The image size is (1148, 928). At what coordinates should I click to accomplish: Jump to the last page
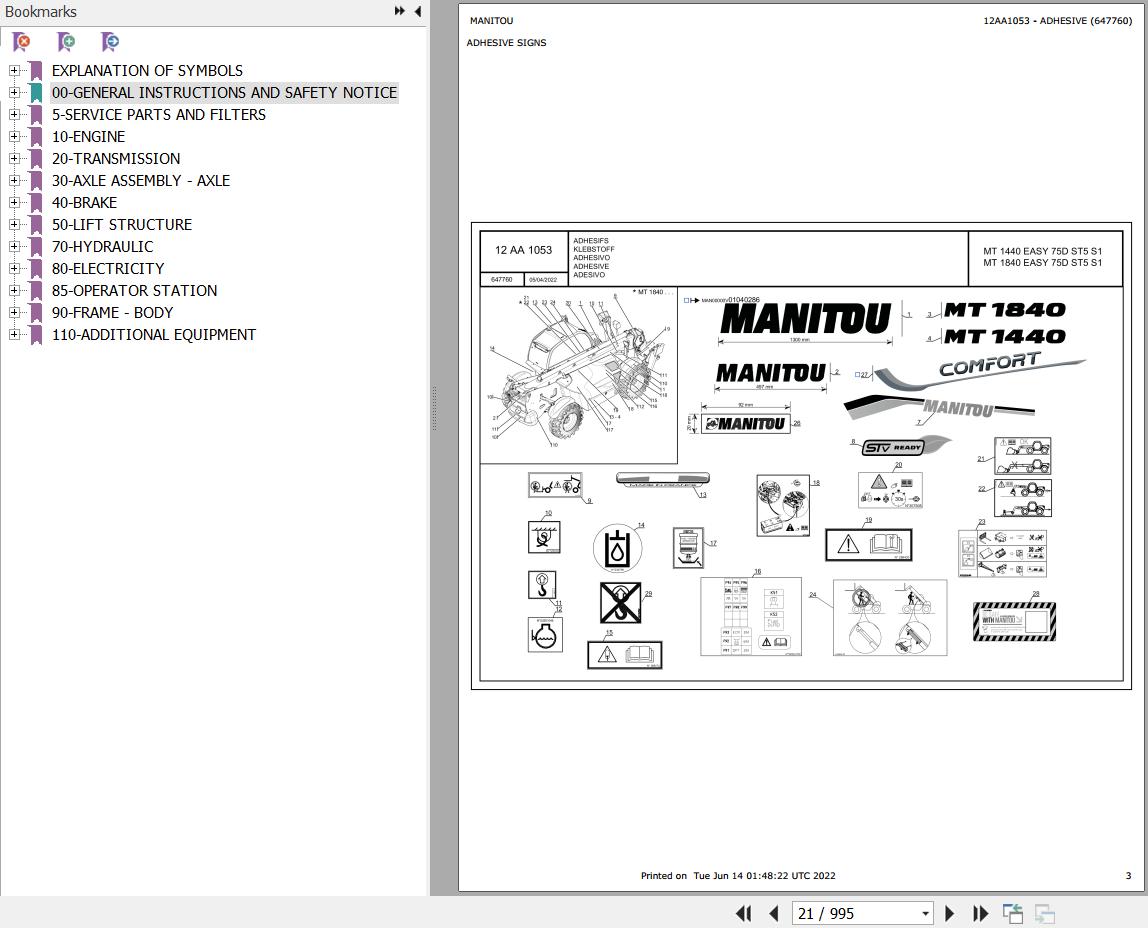click(x=980, y=913)
